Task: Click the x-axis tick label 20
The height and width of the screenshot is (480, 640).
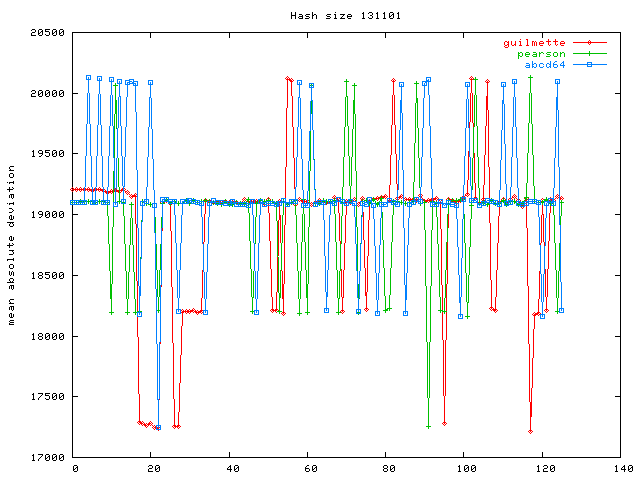Action: (x=154, y=469)
